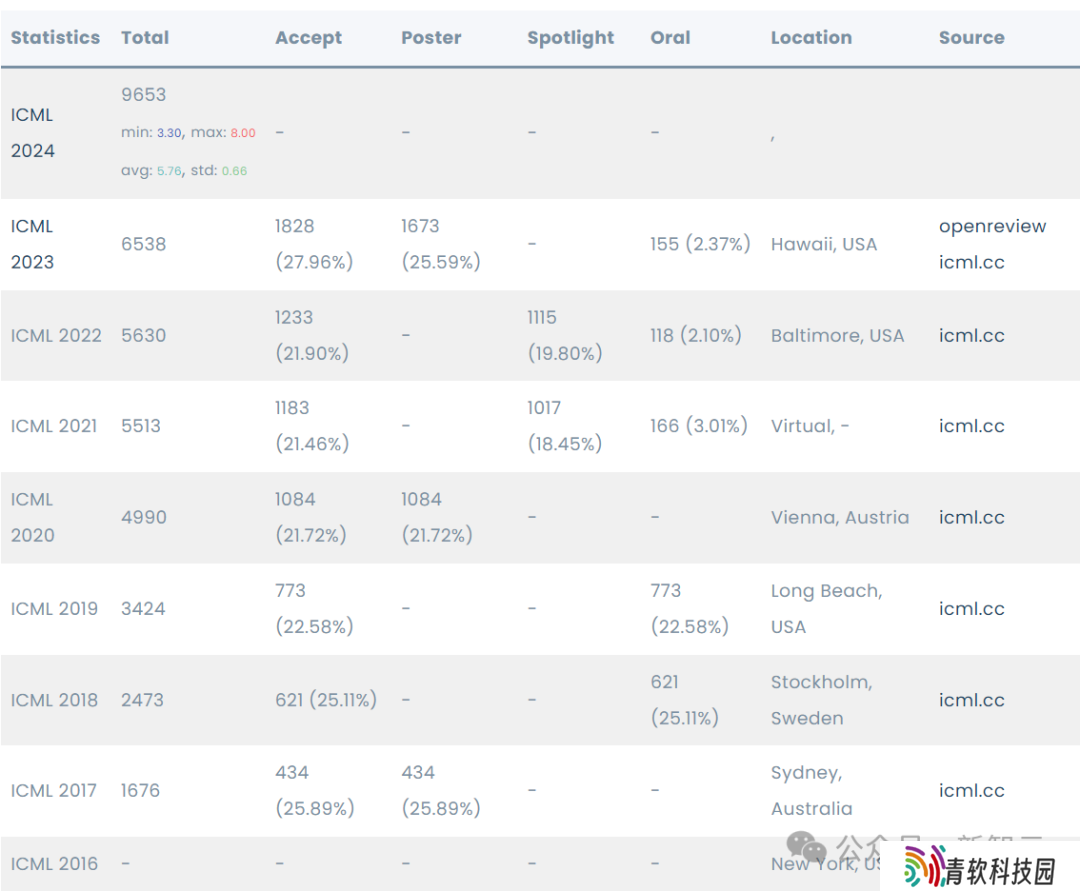
Task: Click oral cell 166 (3.01%)
Action: pyautogui.click(x=699, y=426)
